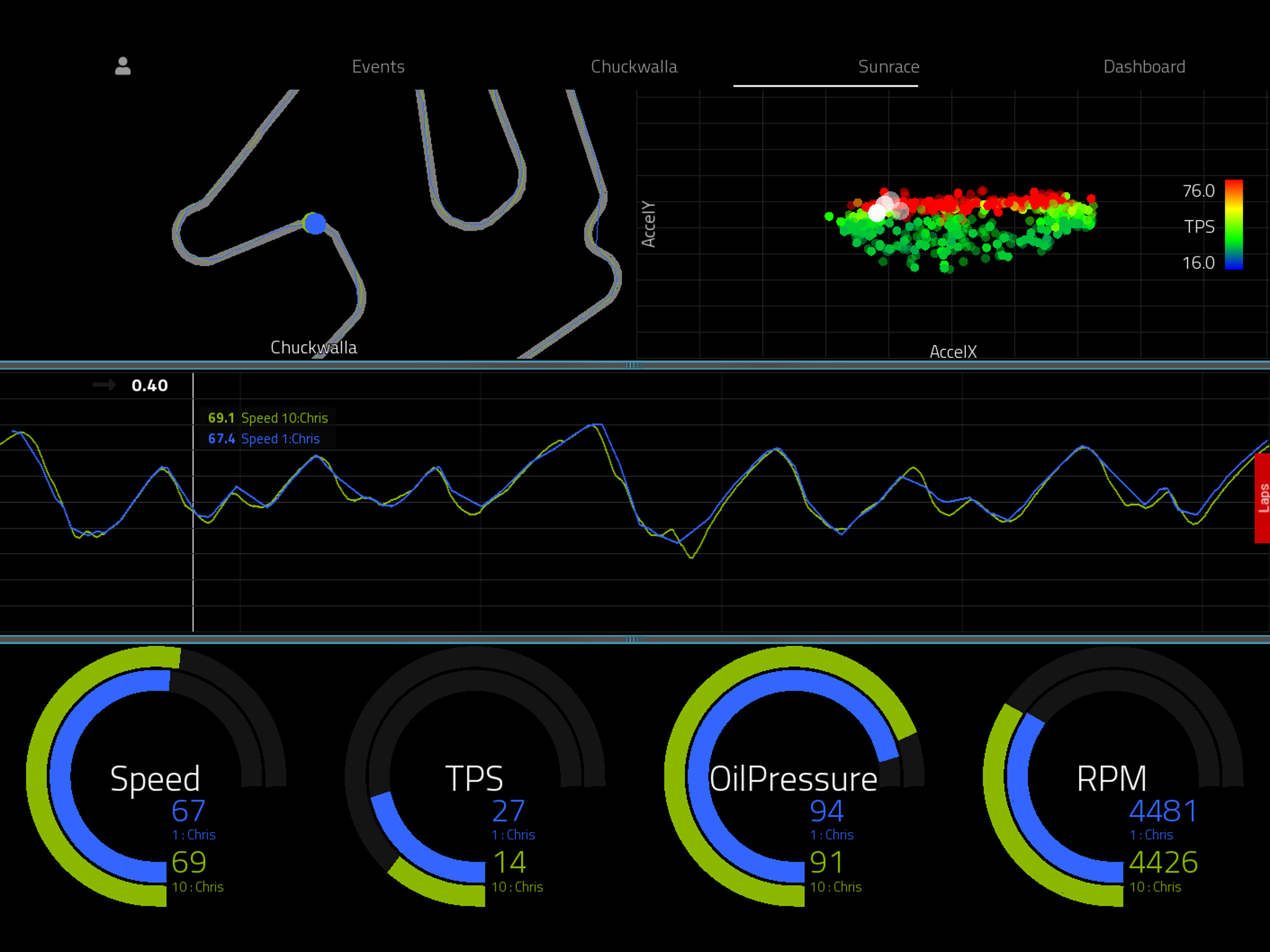
Task: Open the red Laps side panel
Action: pos(1262,498)
